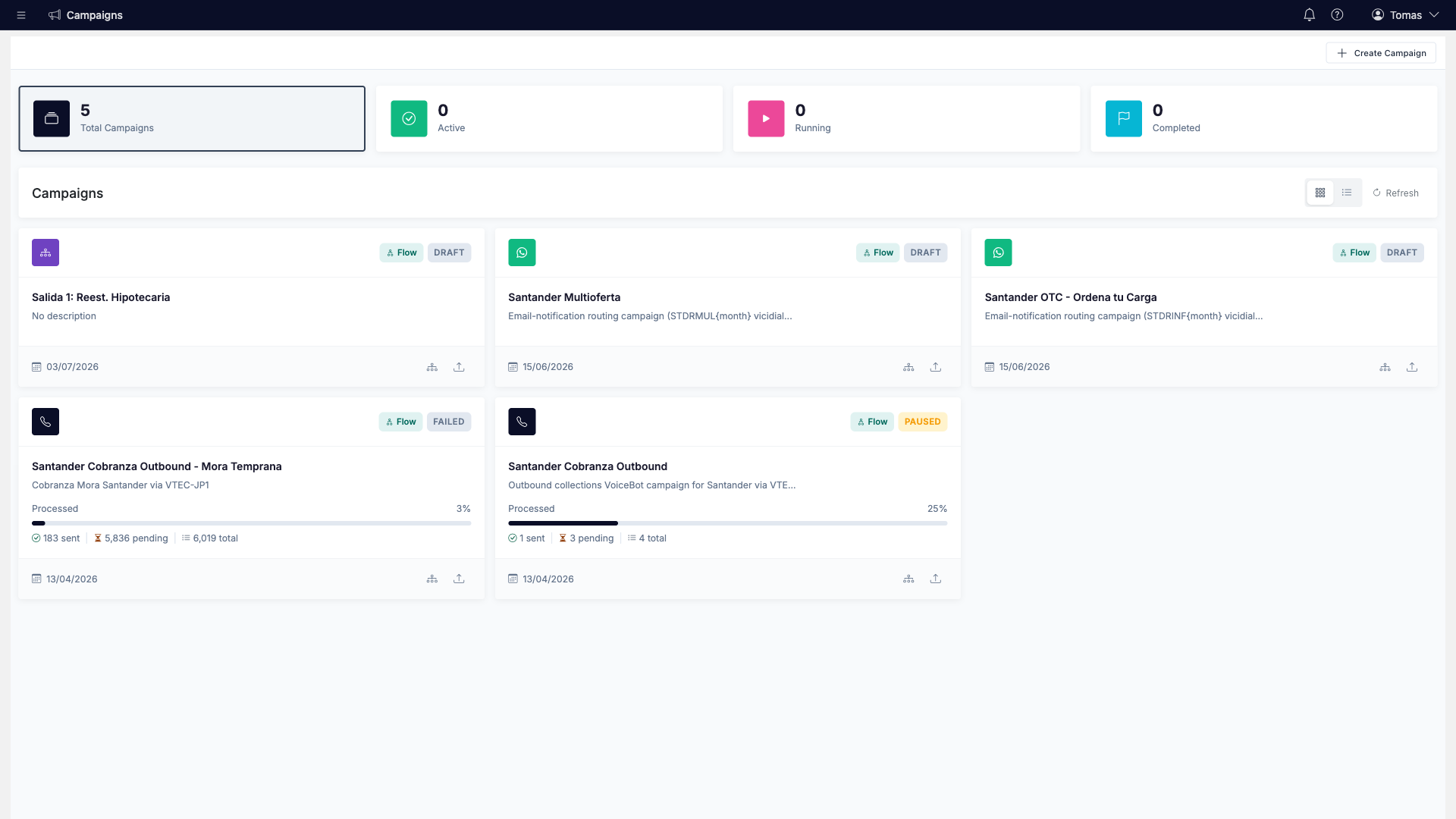The image size is (1456, 819).
Task: Click the DRAFT badge on Salida 1 card
Action: (449, 253)
